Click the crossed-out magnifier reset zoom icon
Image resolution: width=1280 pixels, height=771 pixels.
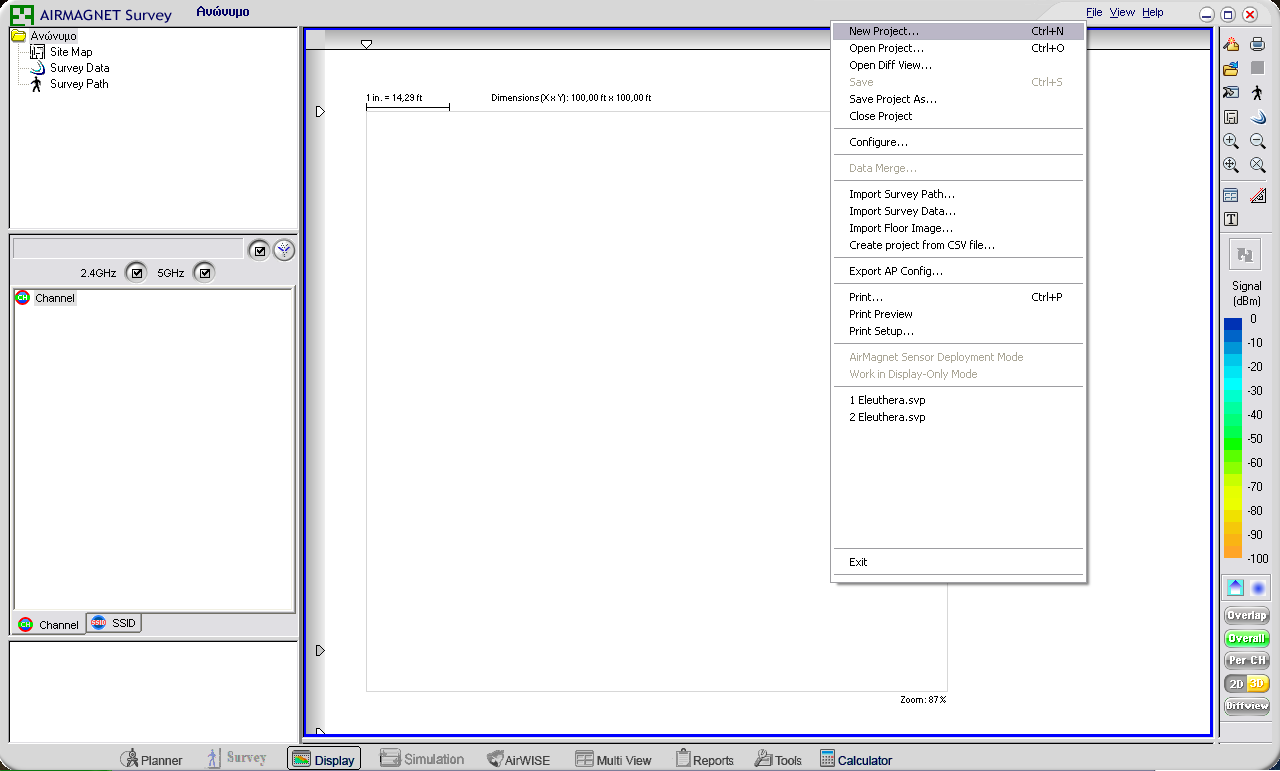[x=1258, y=165]
